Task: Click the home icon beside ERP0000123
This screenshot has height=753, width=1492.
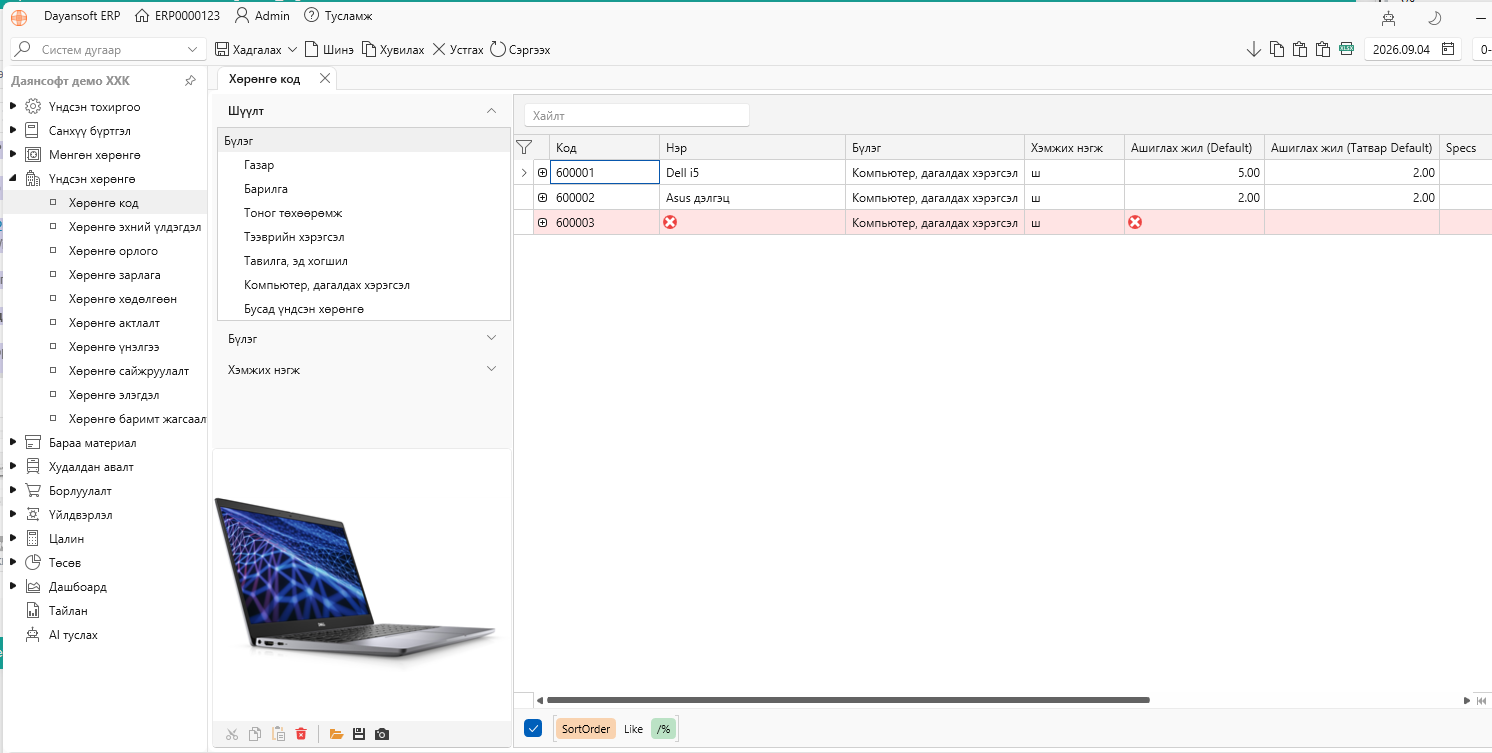Action: (142, 16)
